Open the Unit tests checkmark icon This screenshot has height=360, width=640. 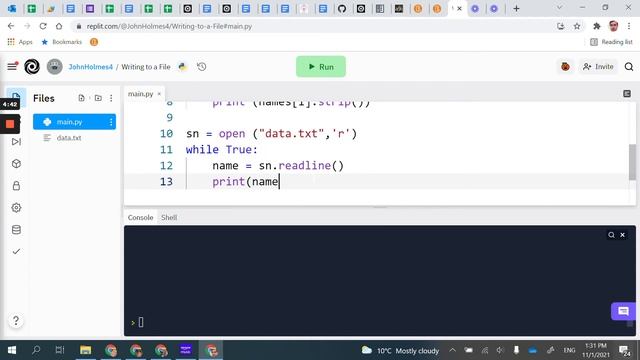pos(16,251)
